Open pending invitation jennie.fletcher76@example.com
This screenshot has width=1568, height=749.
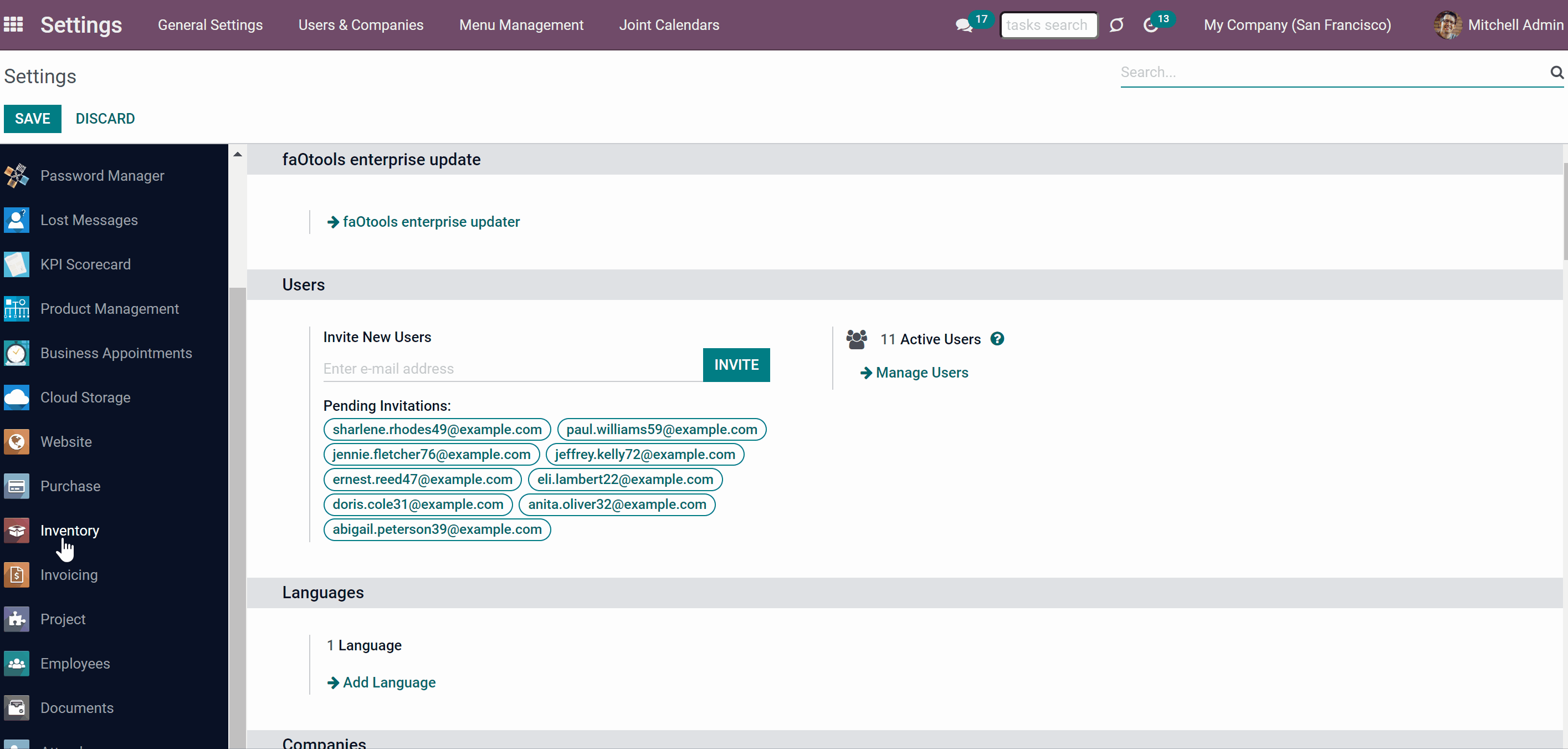tap(432, 454)
